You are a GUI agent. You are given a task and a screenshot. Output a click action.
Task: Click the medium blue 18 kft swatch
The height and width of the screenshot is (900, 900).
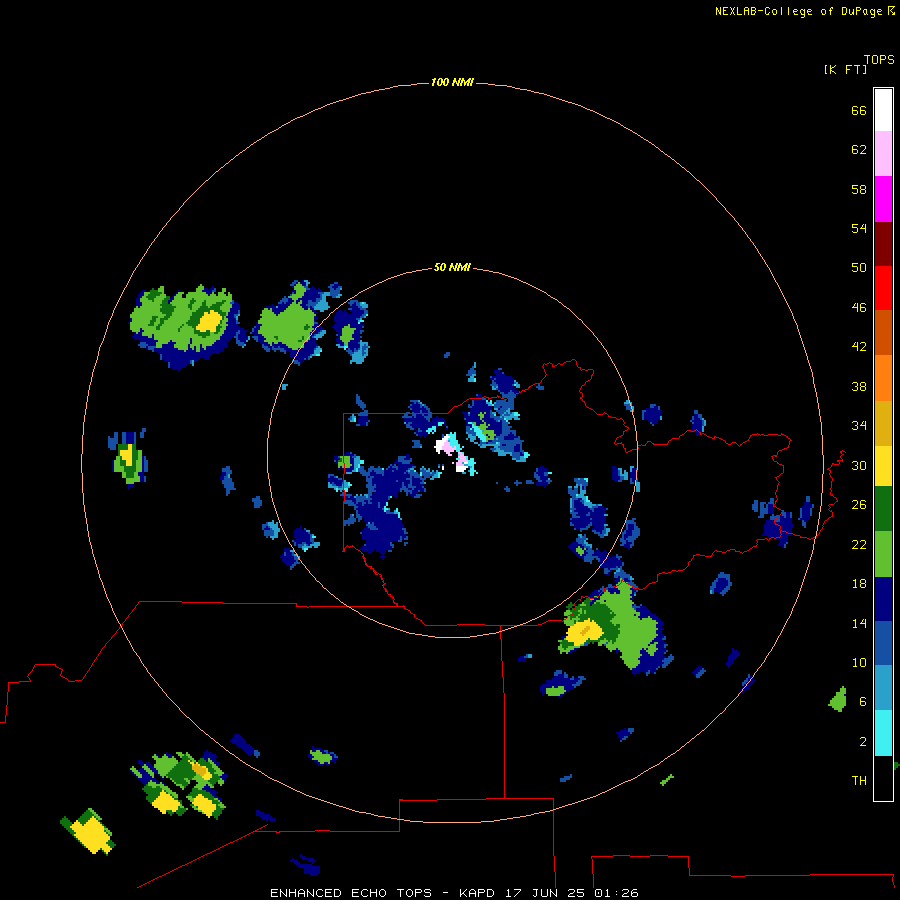tap(883, 643)
